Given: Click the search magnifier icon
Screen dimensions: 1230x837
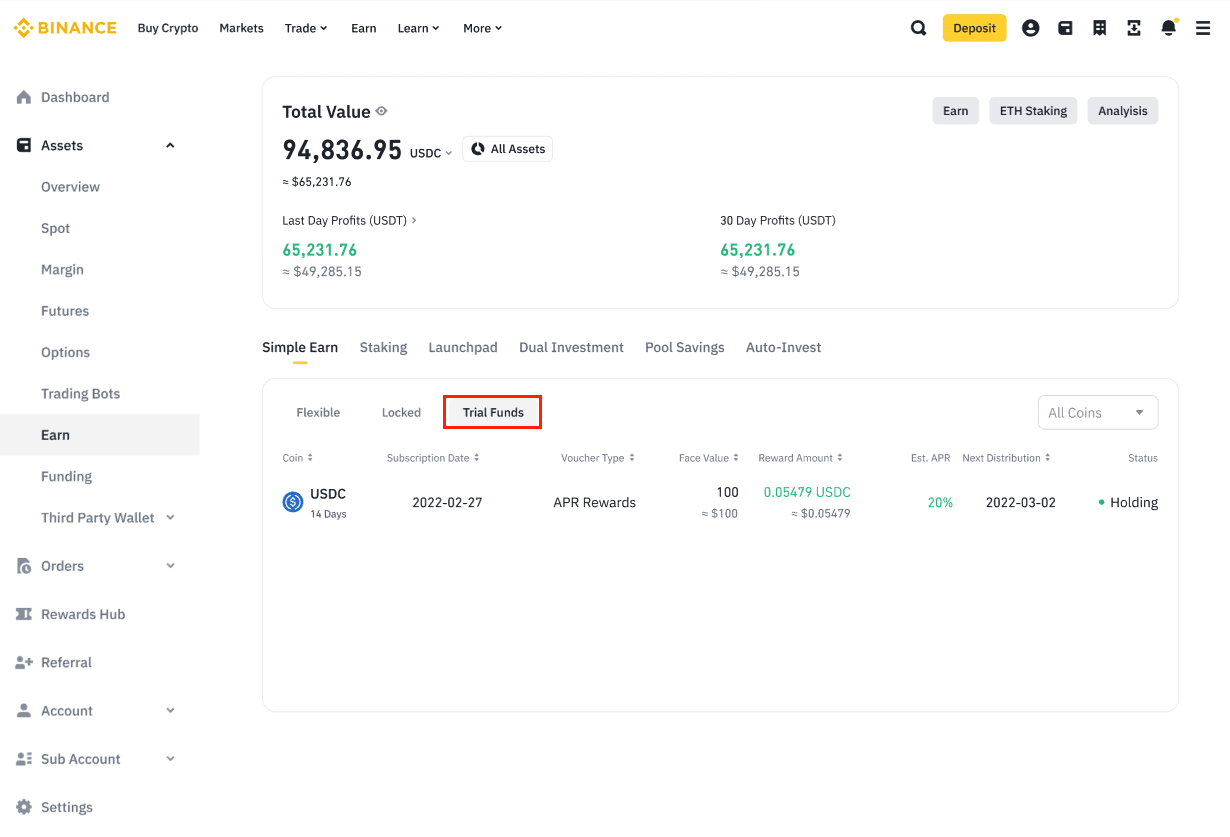Looking at the screenshot, I should pyautogui.click(x=918, y=28).
